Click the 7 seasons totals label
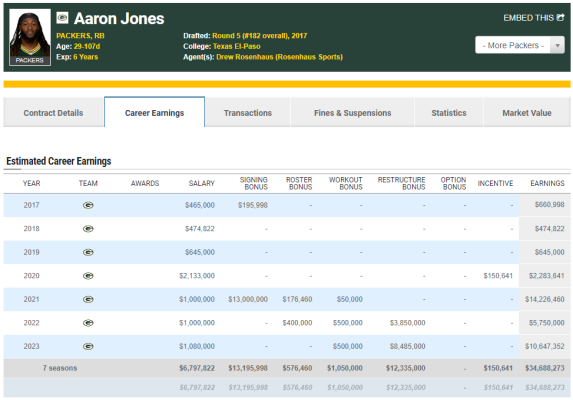The image size is (573, 400). [x=60, y=368]
